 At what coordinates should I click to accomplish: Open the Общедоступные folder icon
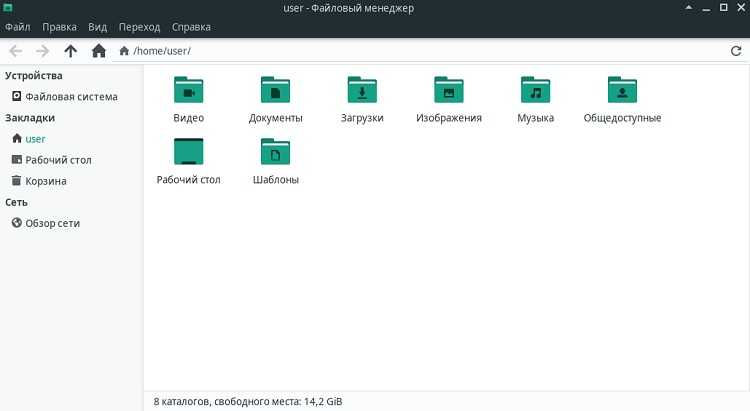click(x=622, y=90)
